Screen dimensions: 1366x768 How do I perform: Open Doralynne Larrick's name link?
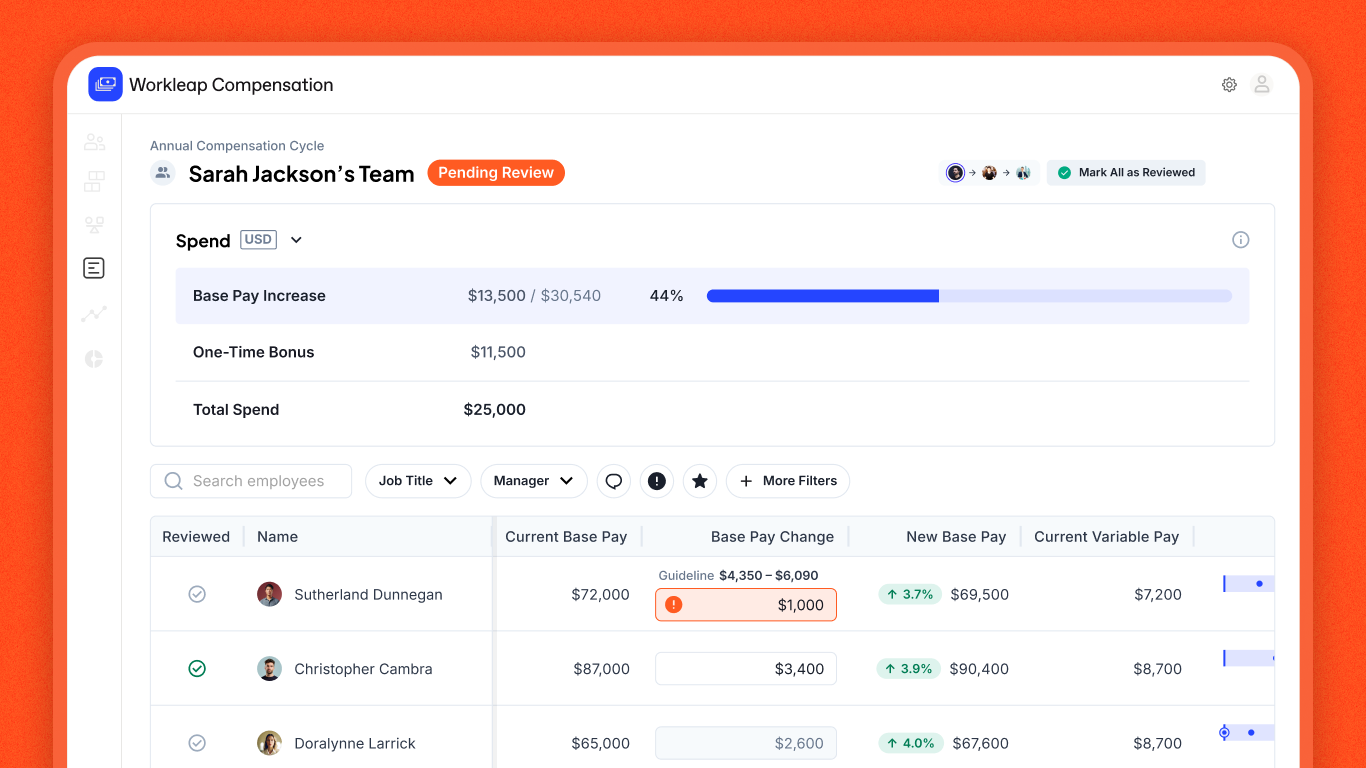tap(355, 743)
